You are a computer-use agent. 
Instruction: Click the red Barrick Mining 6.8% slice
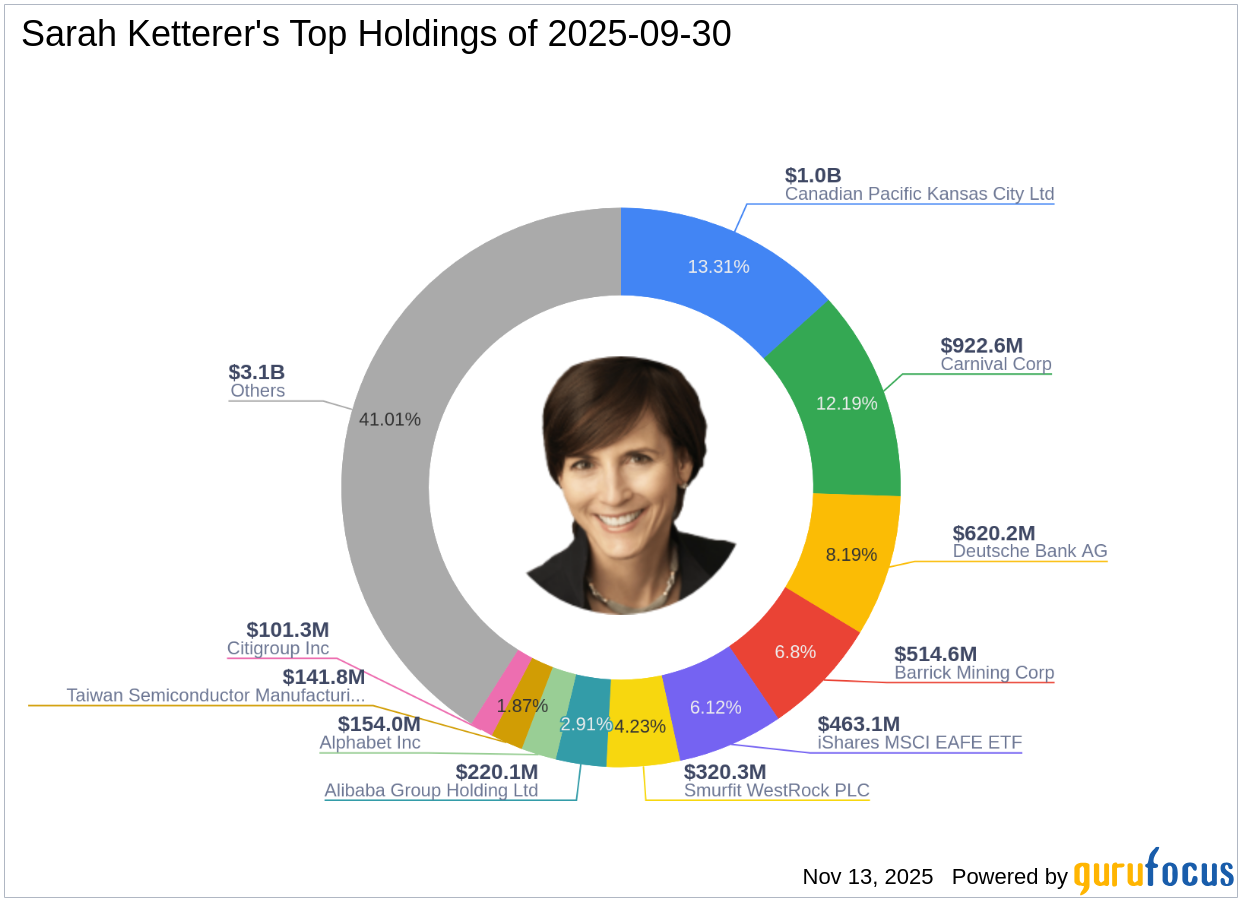pyautogui.click(x=795, y=651)
